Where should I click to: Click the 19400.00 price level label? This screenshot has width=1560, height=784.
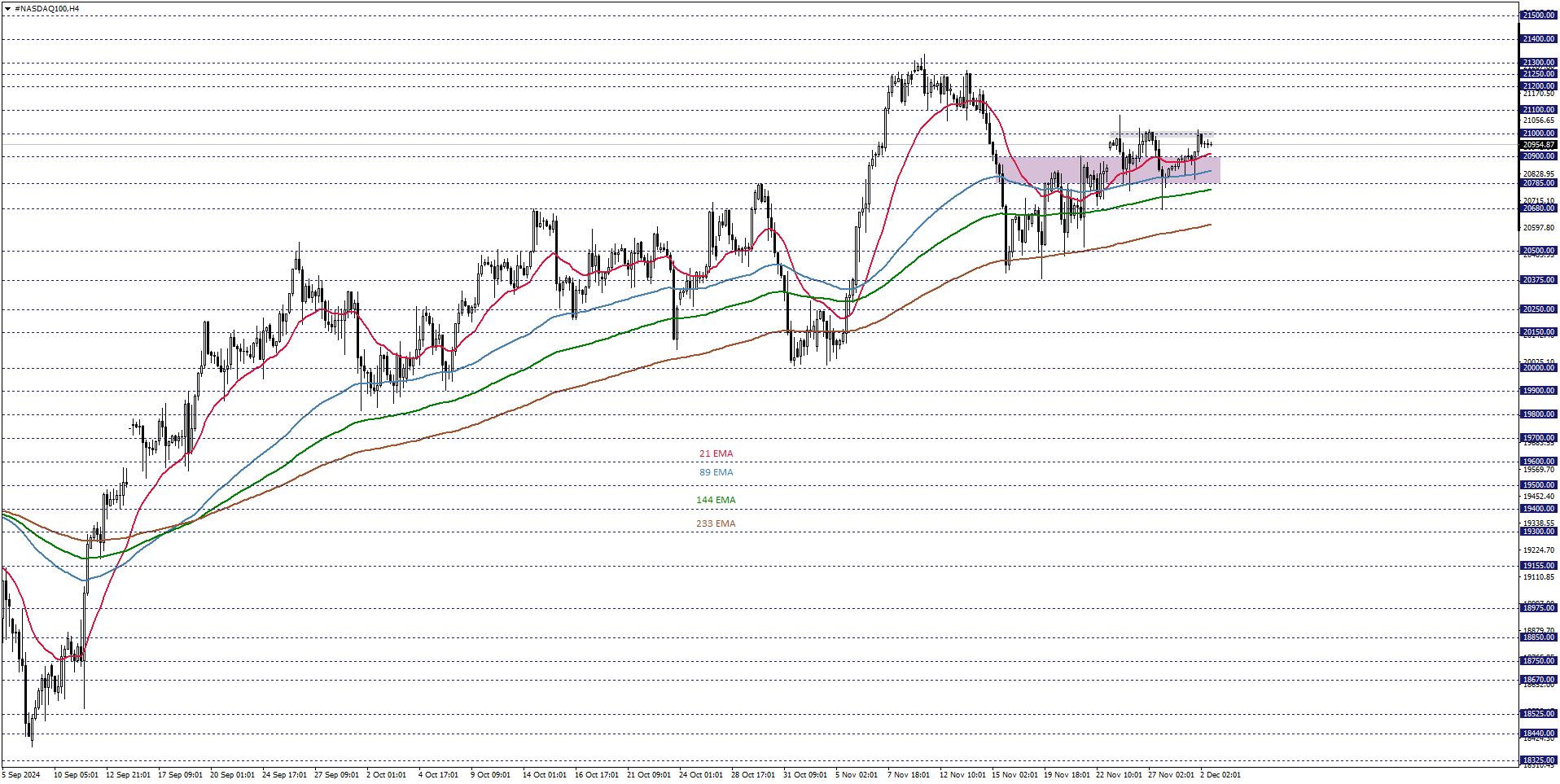pyautogui.click(x=1538, y=509)
